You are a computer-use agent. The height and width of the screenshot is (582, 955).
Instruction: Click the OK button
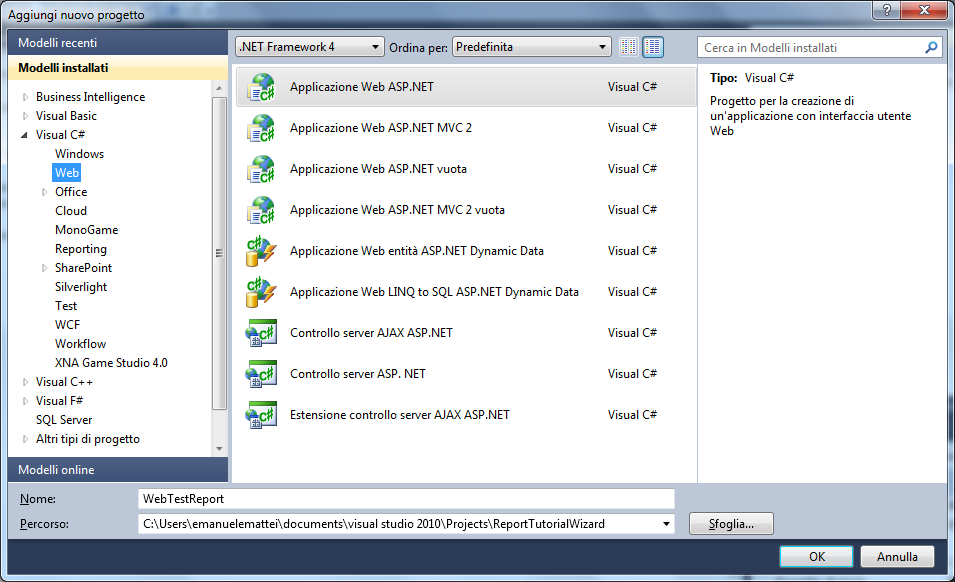point(816,556)
